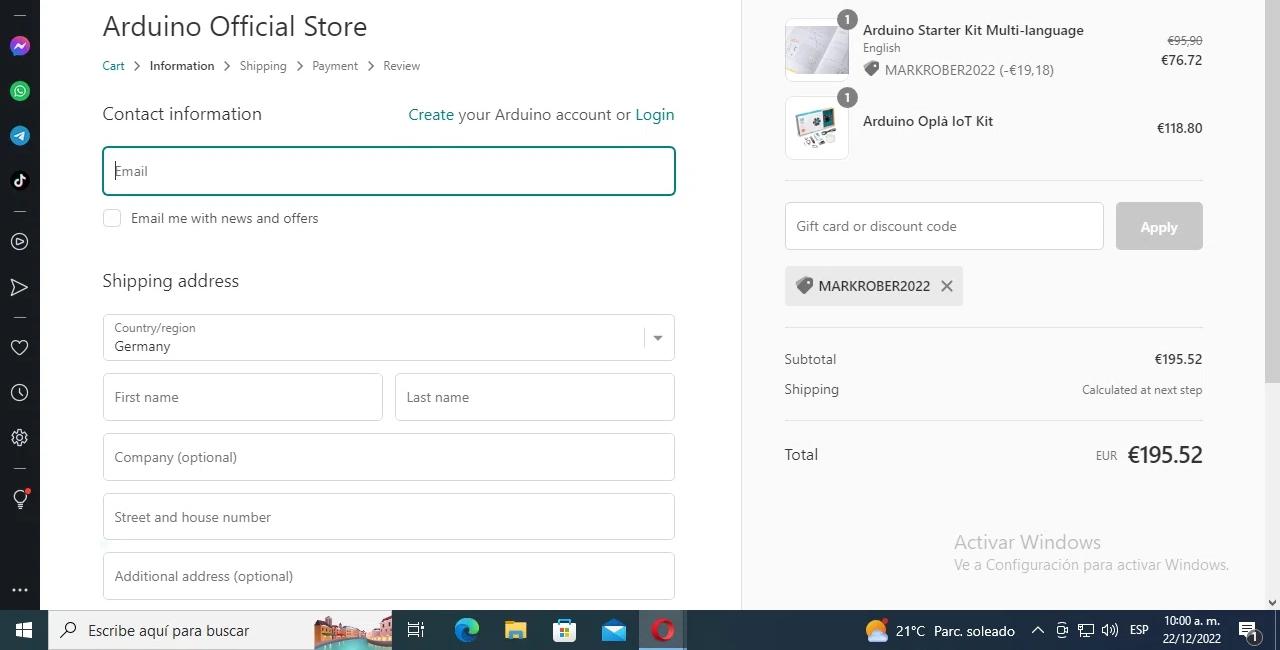The width and height of the screenshot is (1280, 650).
Task: Open the Windows Start menu
Action: [24, 630]
